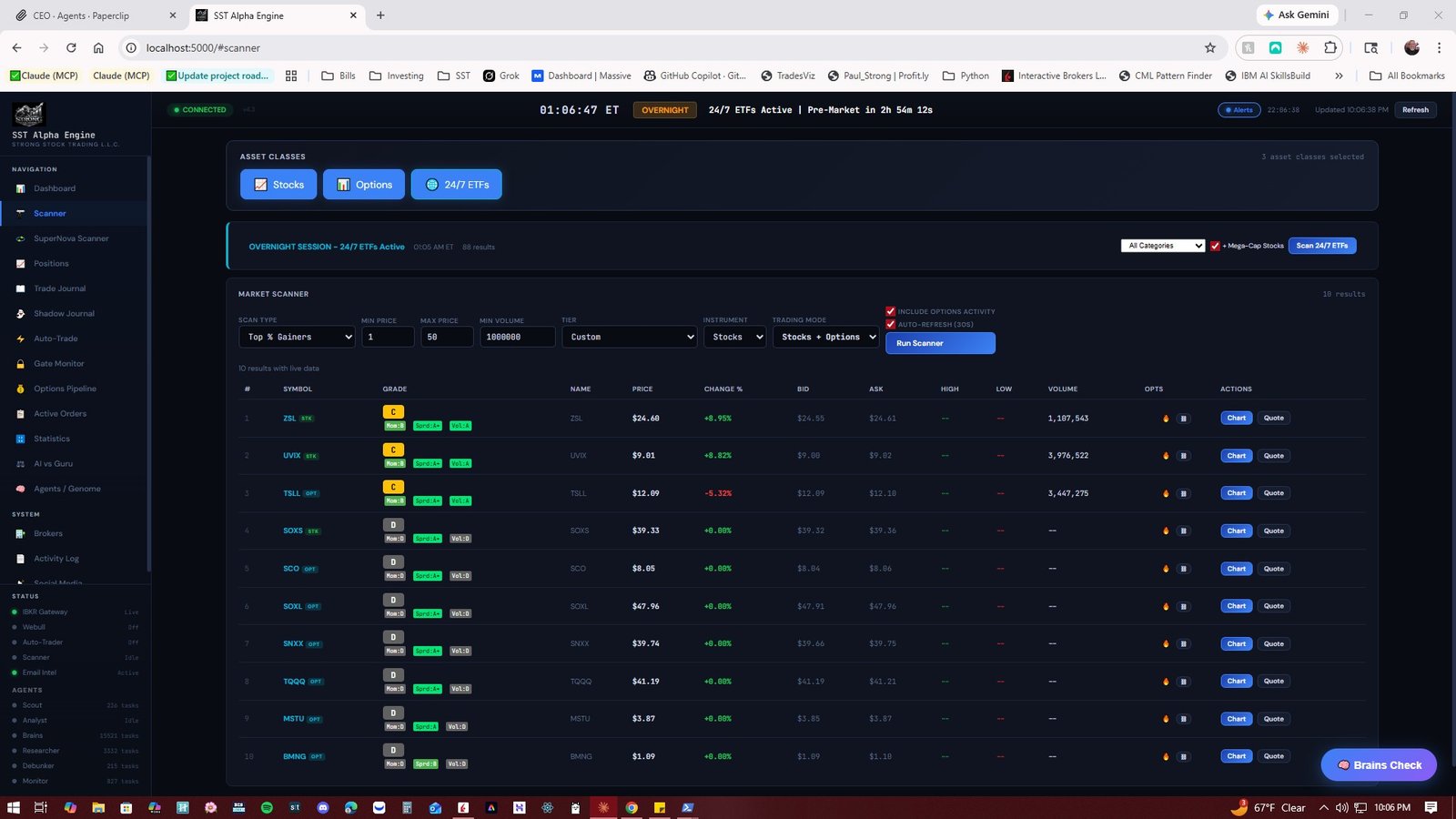
Task: Open the TradesViz bookmark
Action: [788, 76]
